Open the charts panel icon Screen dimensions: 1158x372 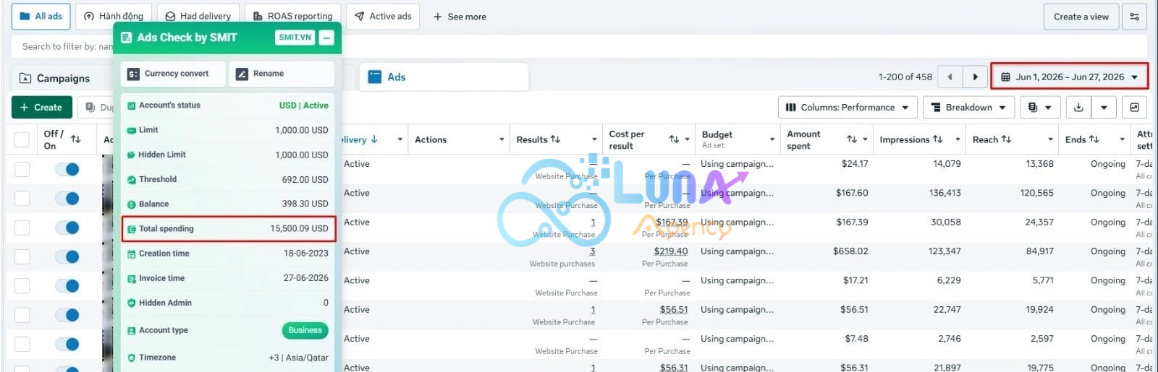[1134, 107]
